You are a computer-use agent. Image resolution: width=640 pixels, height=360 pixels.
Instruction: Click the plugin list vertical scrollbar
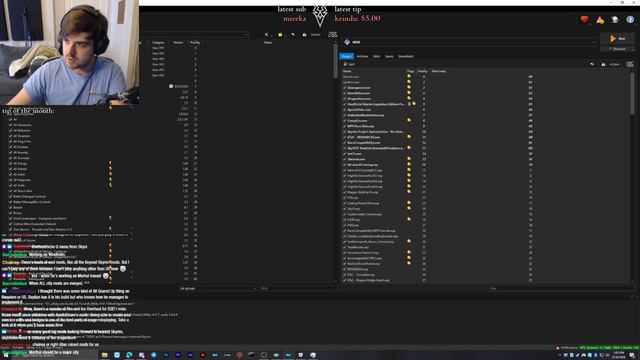tap(632, 94)
